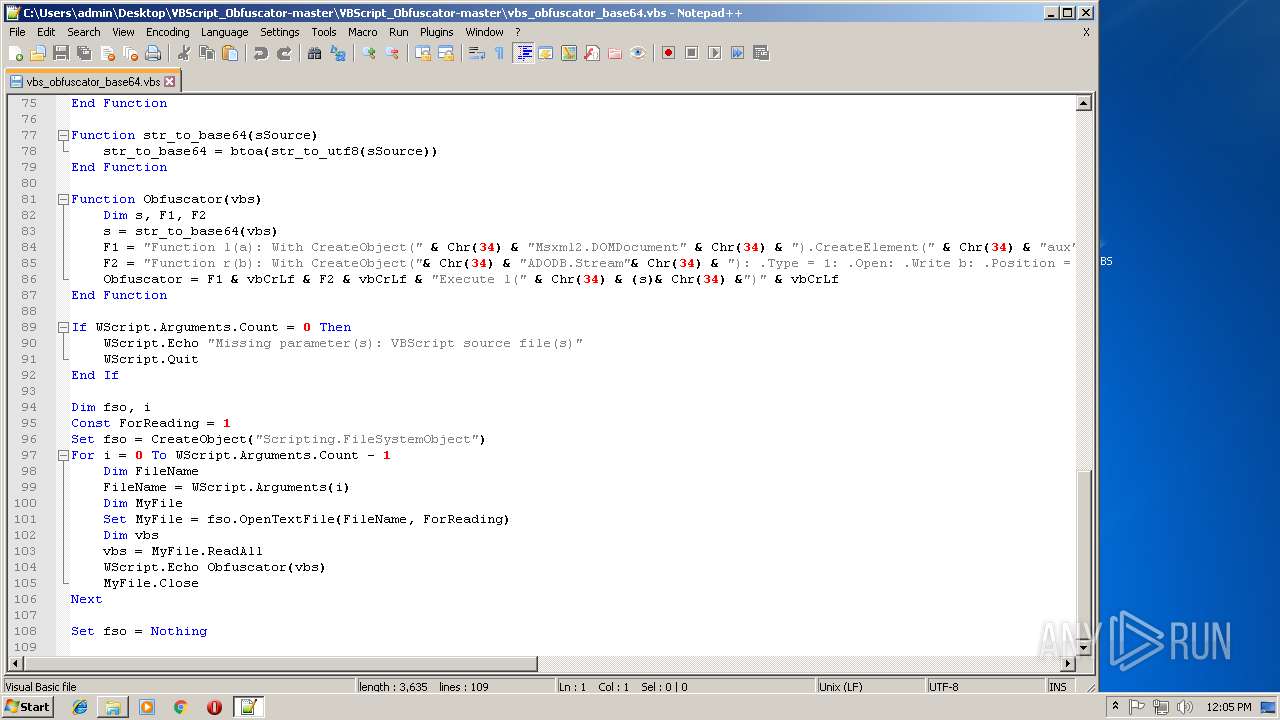This screenshot has width=1280, height=720.
Task: Open the Language menu
Action: coord(224,32)
